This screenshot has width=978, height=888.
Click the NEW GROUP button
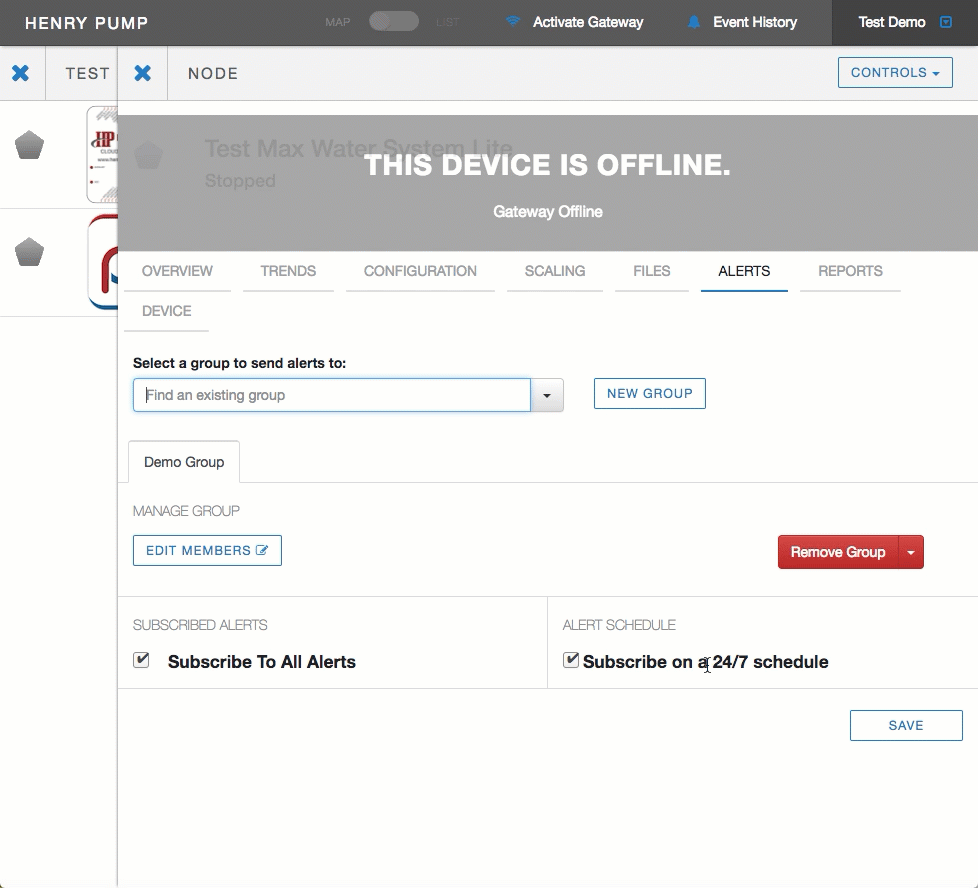click(x=649, y=393)
